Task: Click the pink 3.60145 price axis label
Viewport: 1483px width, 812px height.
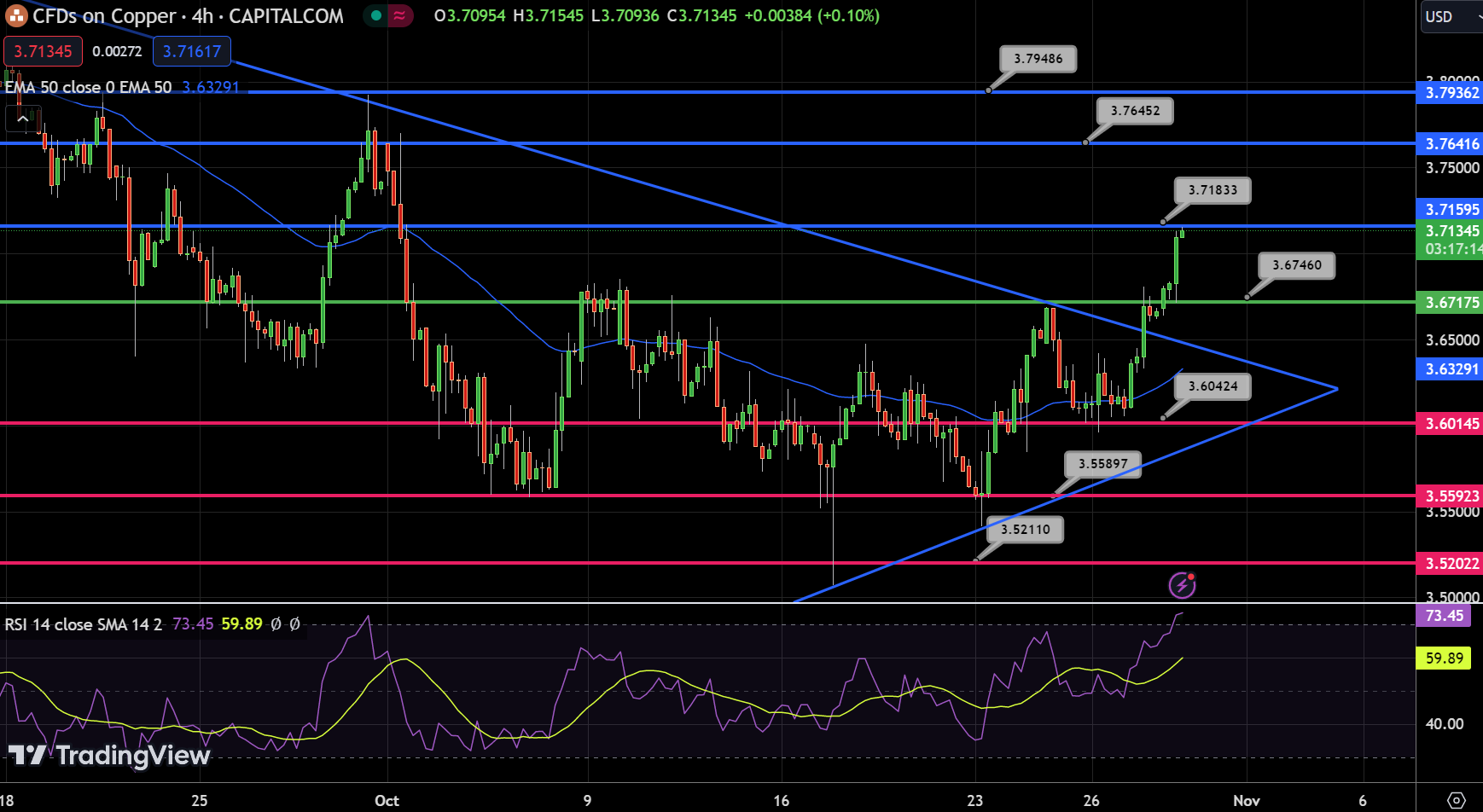Action: 1451,424
